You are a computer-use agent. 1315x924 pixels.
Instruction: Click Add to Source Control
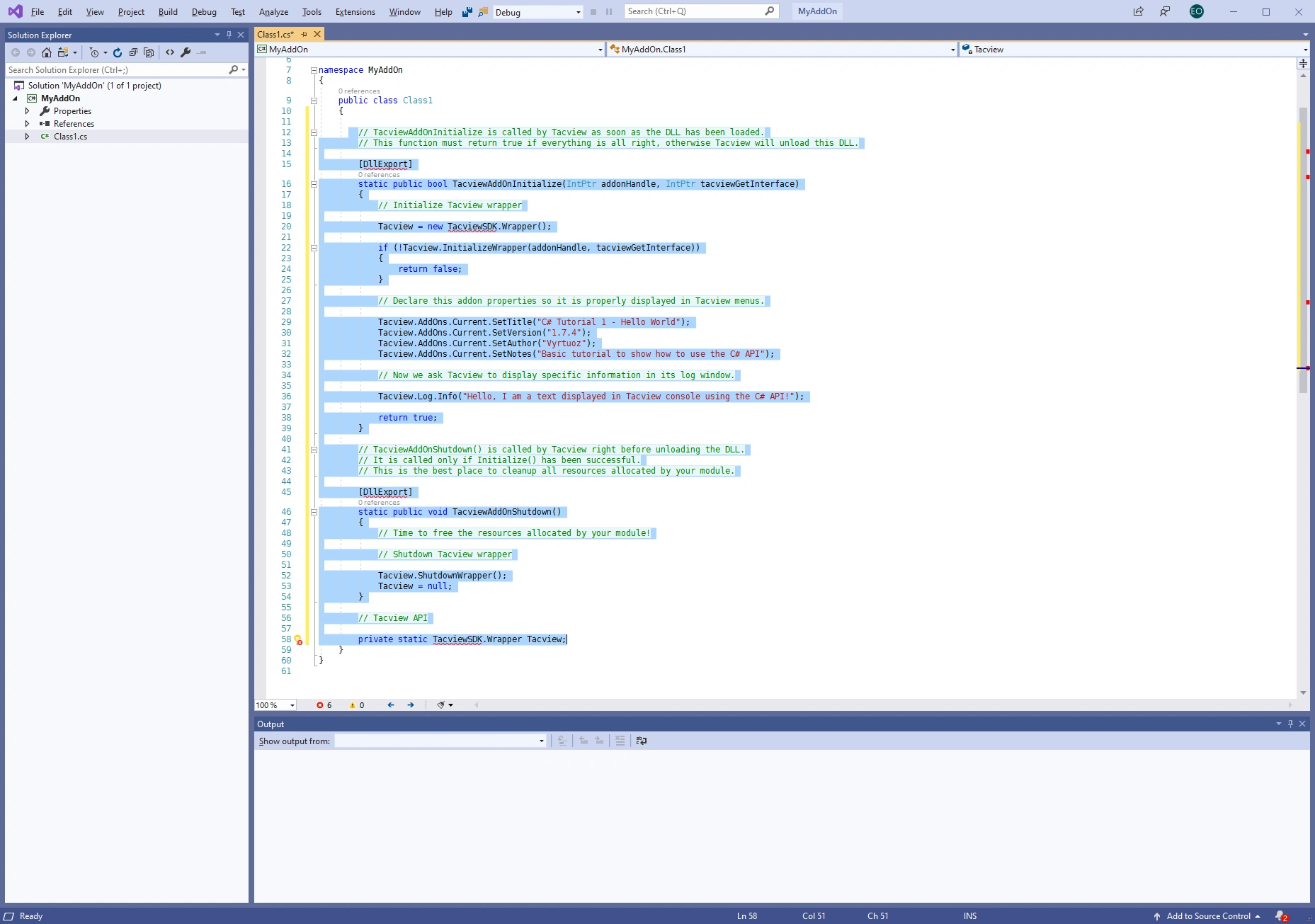[x=1208, y=916]
